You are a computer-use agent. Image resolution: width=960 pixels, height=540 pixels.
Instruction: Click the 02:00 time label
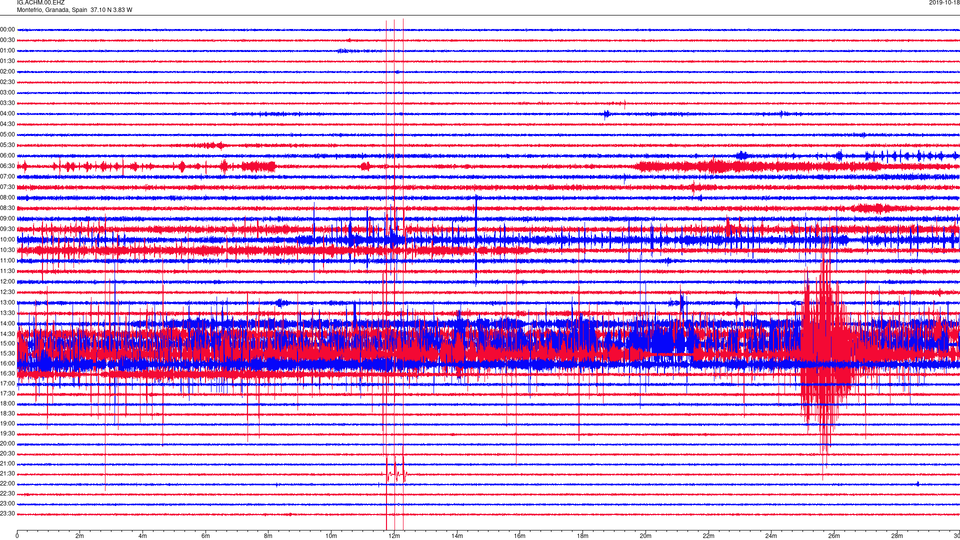(x=8, y=72)
